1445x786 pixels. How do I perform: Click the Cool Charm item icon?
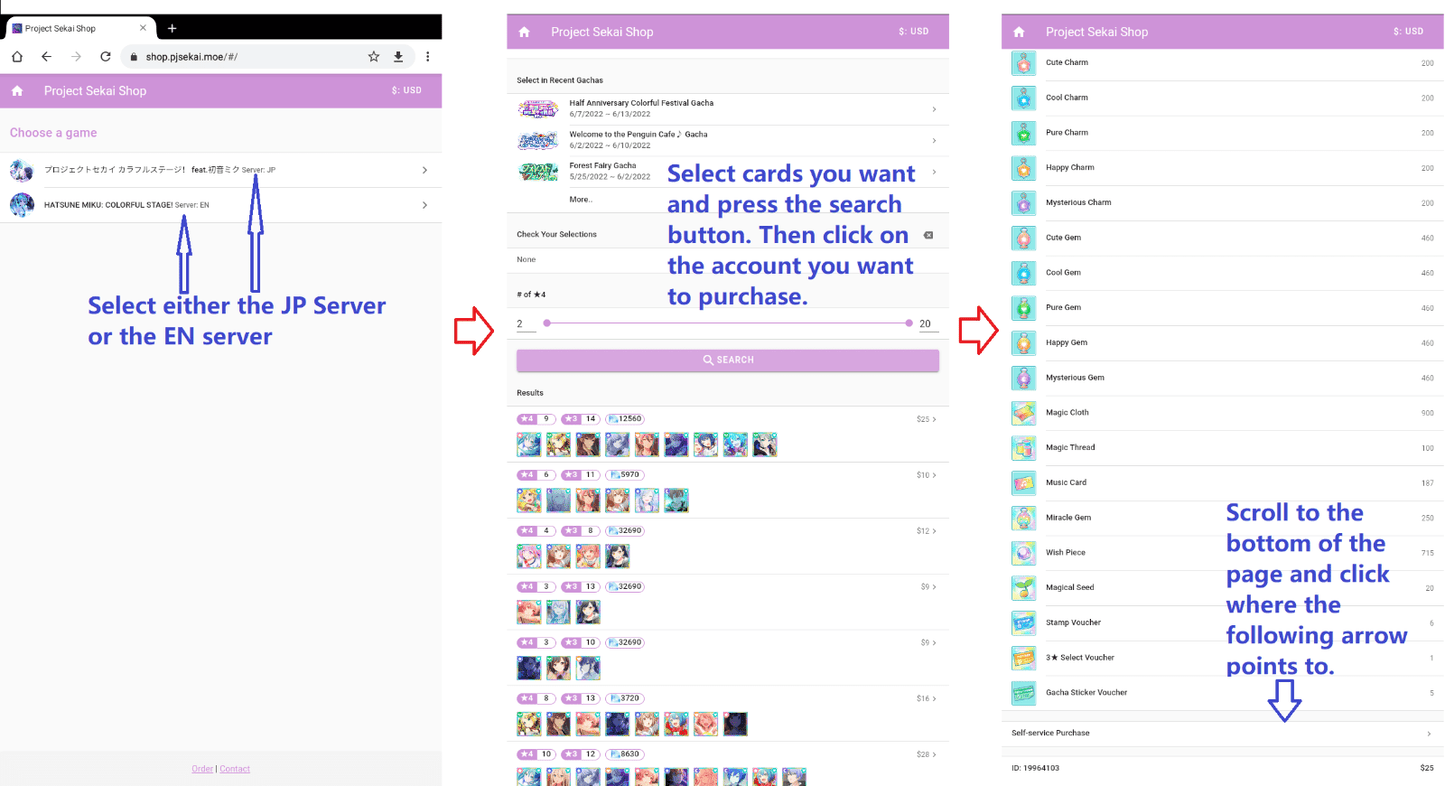coord(1024,98)
